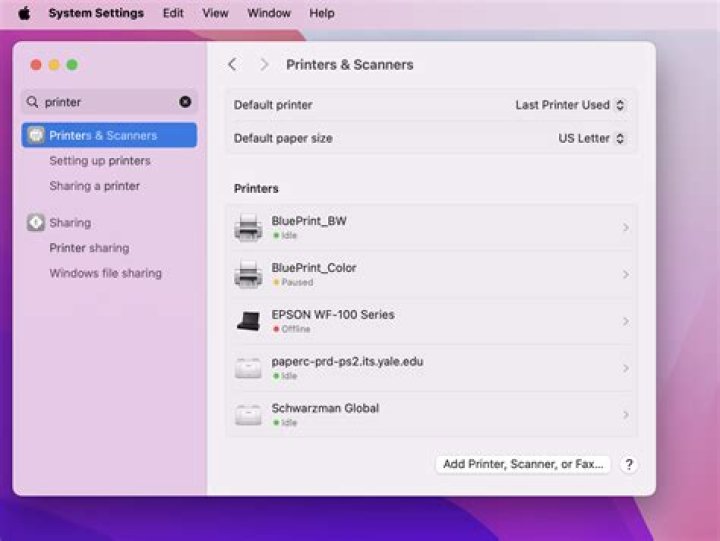This screenshot has width=720, height=541.
Task: Expand Schwarzman Global via chevron
Action: coord(625,415)
